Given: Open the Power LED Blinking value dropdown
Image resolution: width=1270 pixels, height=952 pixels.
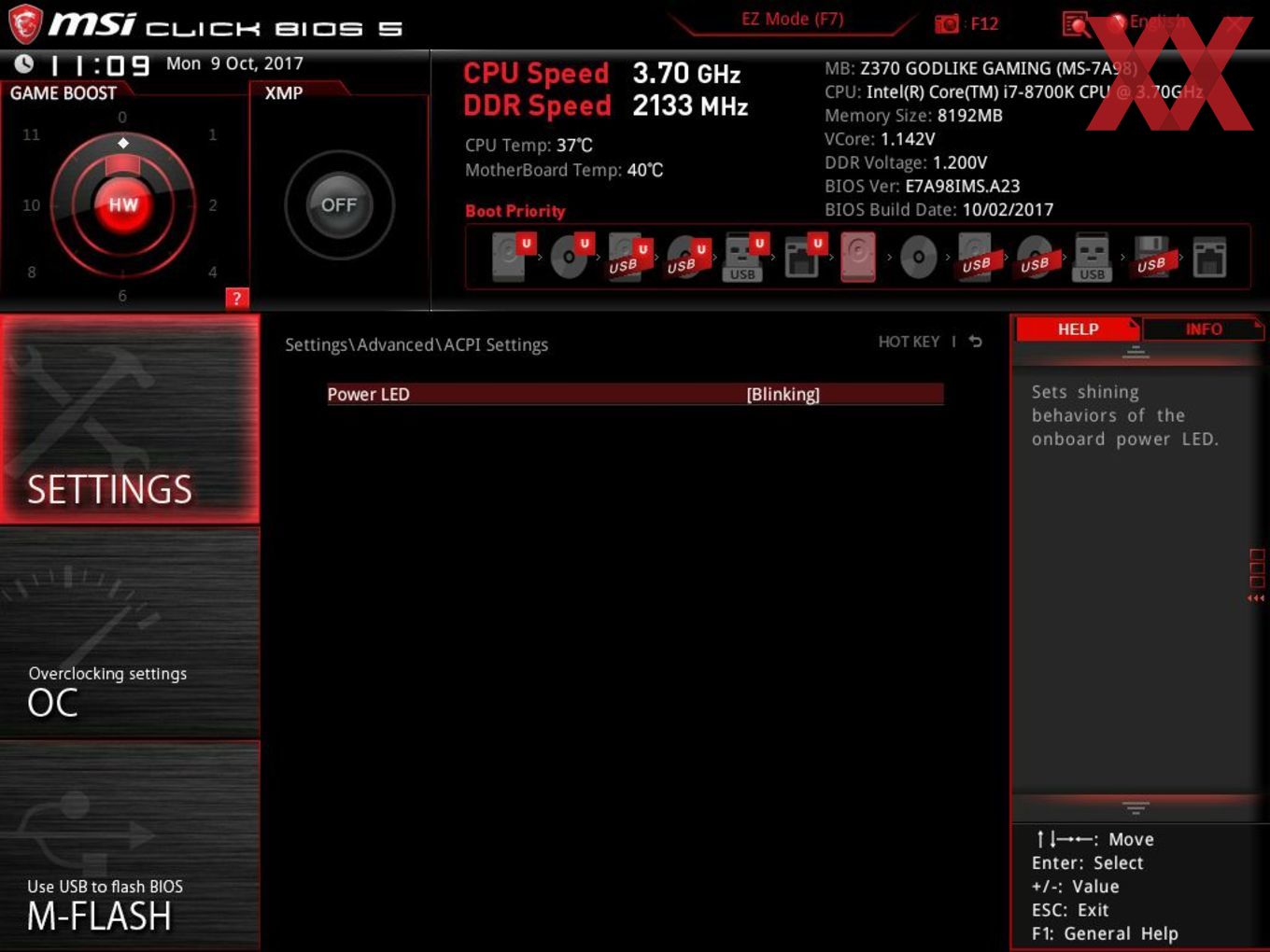Looking at the screenshot, I should point(783,394).
